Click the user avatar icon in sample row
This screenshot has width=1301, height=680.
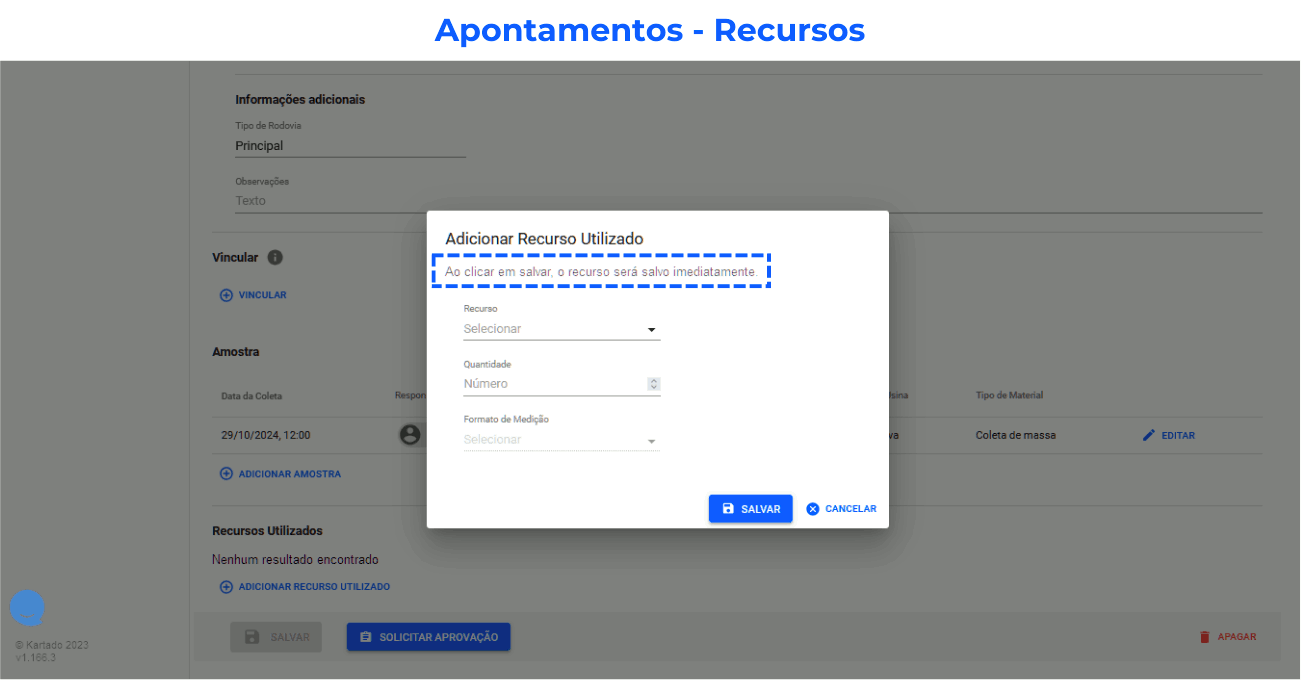pyautogui.click(x=409, y=435)
